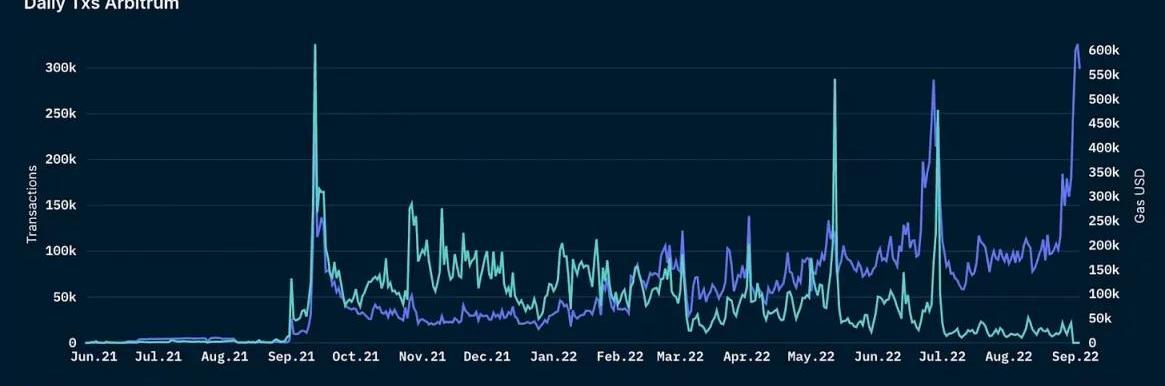This screenshot has height=386, width=1165.
Task: Click the Sep.21 x-axis label
Action: click(291, 357)
